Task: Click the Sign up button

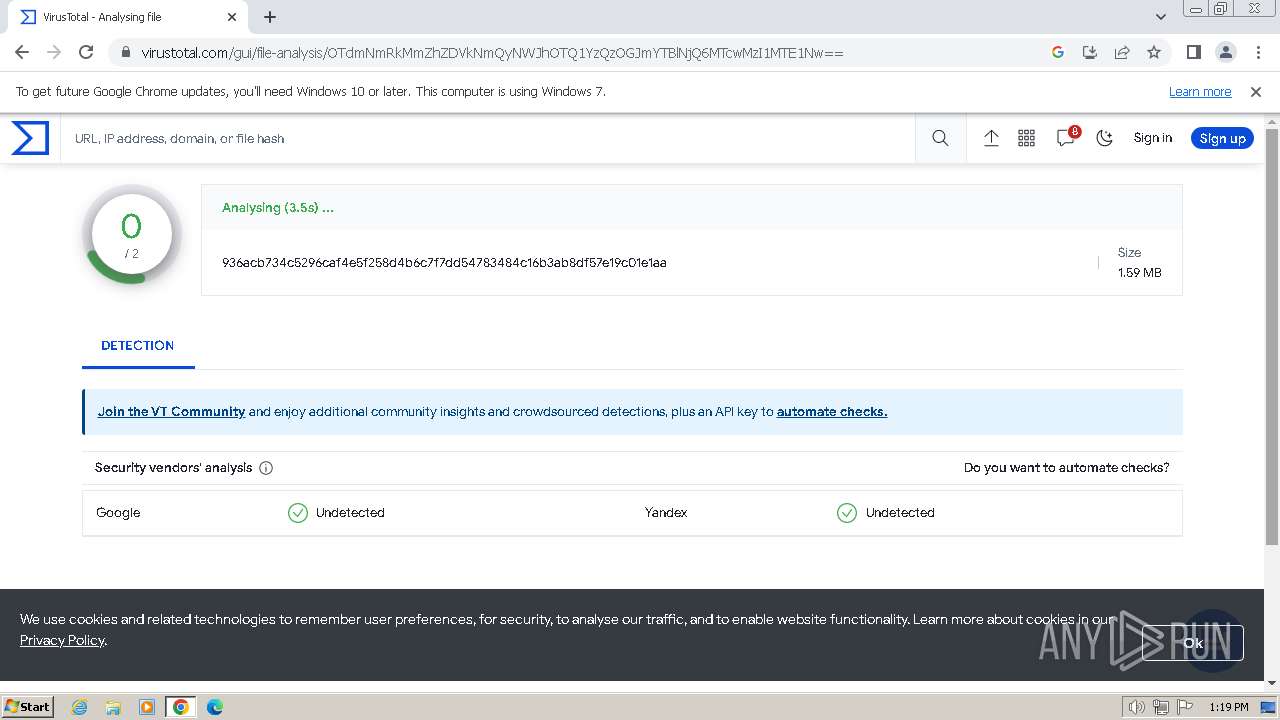Action: pos(1222,138)
